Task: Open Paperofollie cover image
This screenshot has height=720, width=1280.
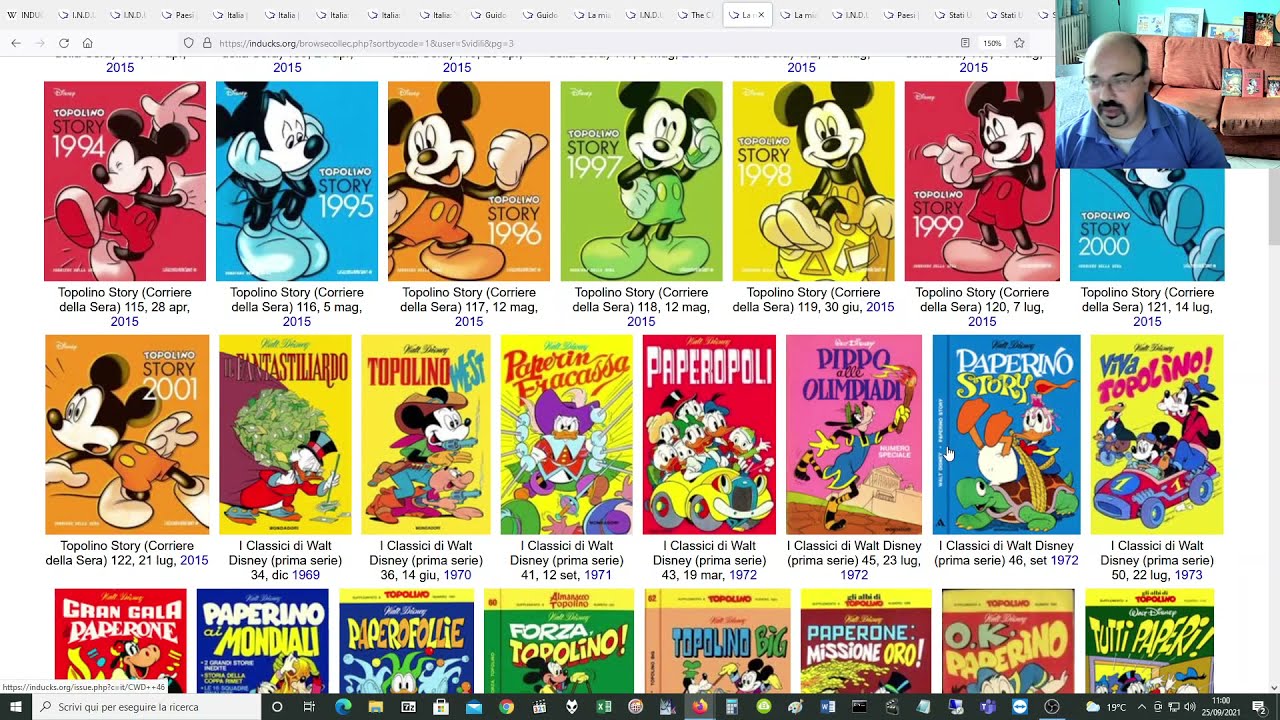Action: point(405,641)
